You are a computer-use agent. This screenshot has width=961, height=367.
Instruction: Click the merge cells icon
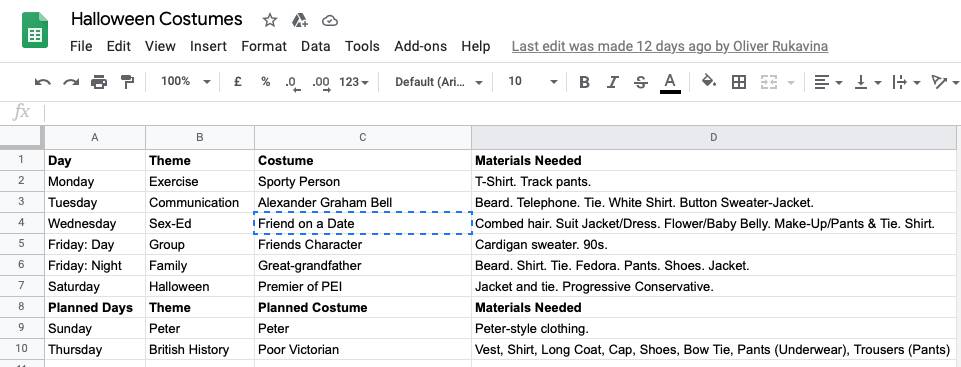tap(768, 81)
